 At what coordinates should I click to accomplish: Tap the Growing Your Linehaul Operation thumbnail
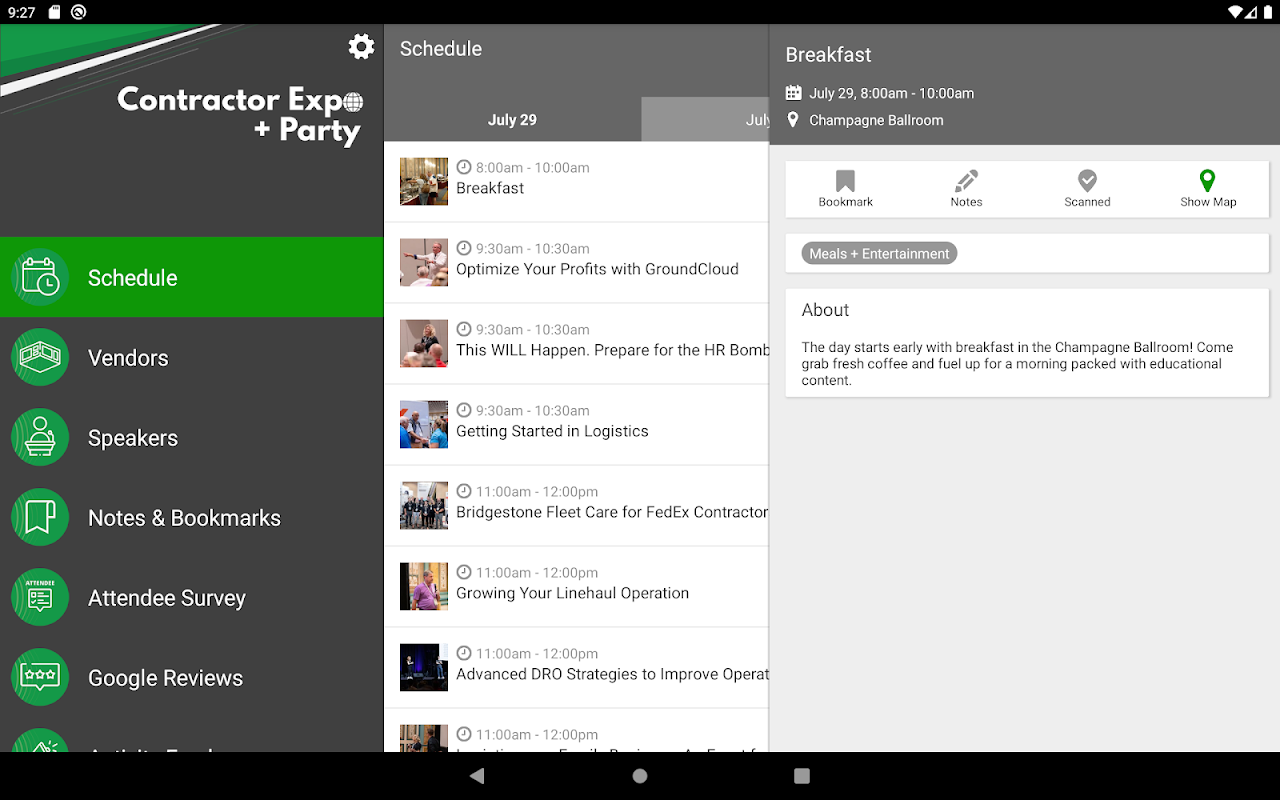pyautogui.click(x=424, y=586)
